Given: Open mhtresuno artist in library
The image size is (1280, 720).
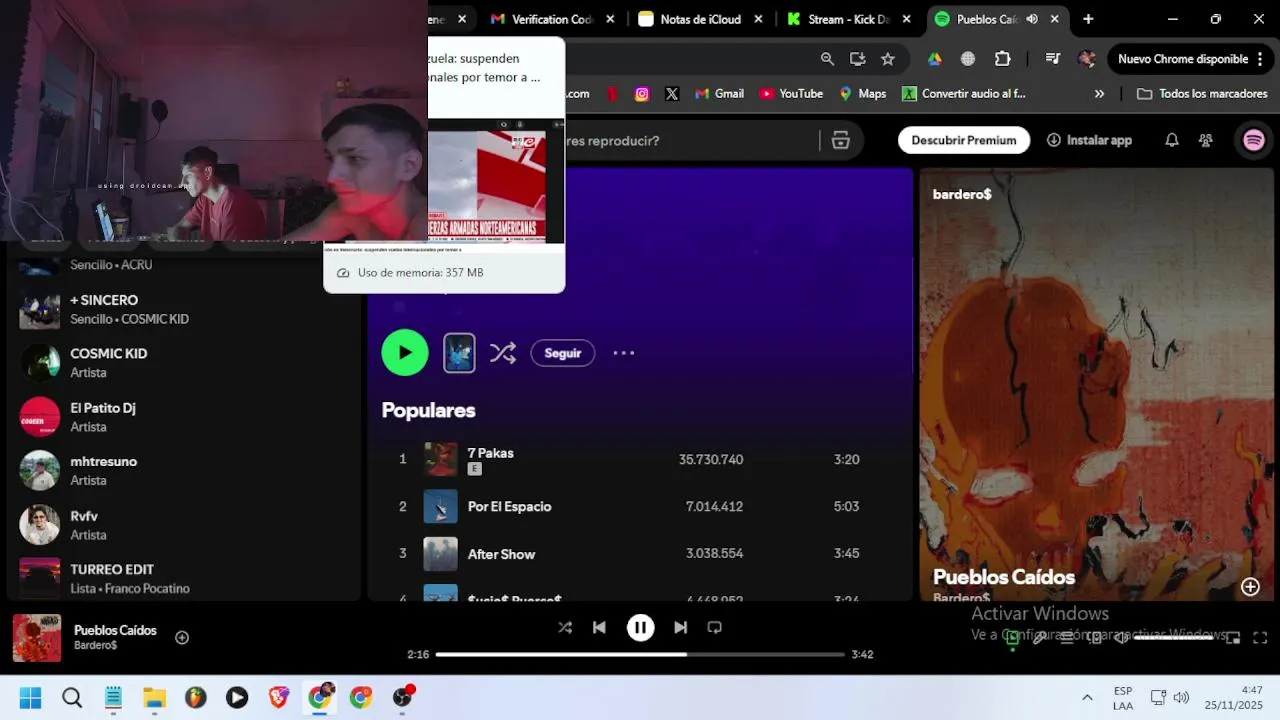Looking at the screenshot, I should coord(185,470).
